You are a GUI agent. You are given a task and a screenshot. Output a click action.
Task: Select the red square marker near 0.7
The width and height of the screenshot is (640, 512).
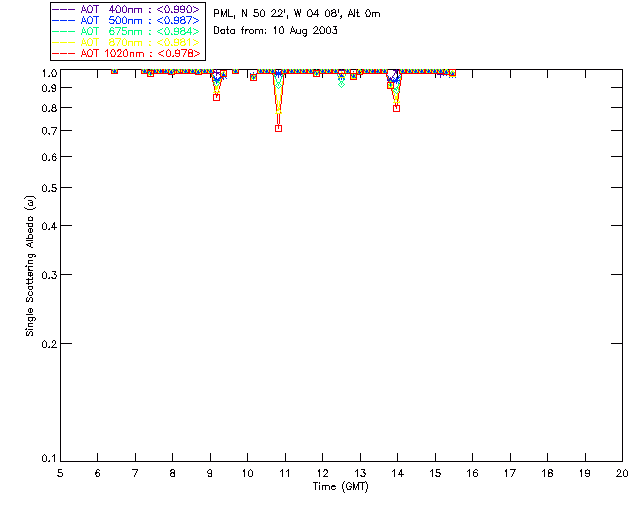278,128
